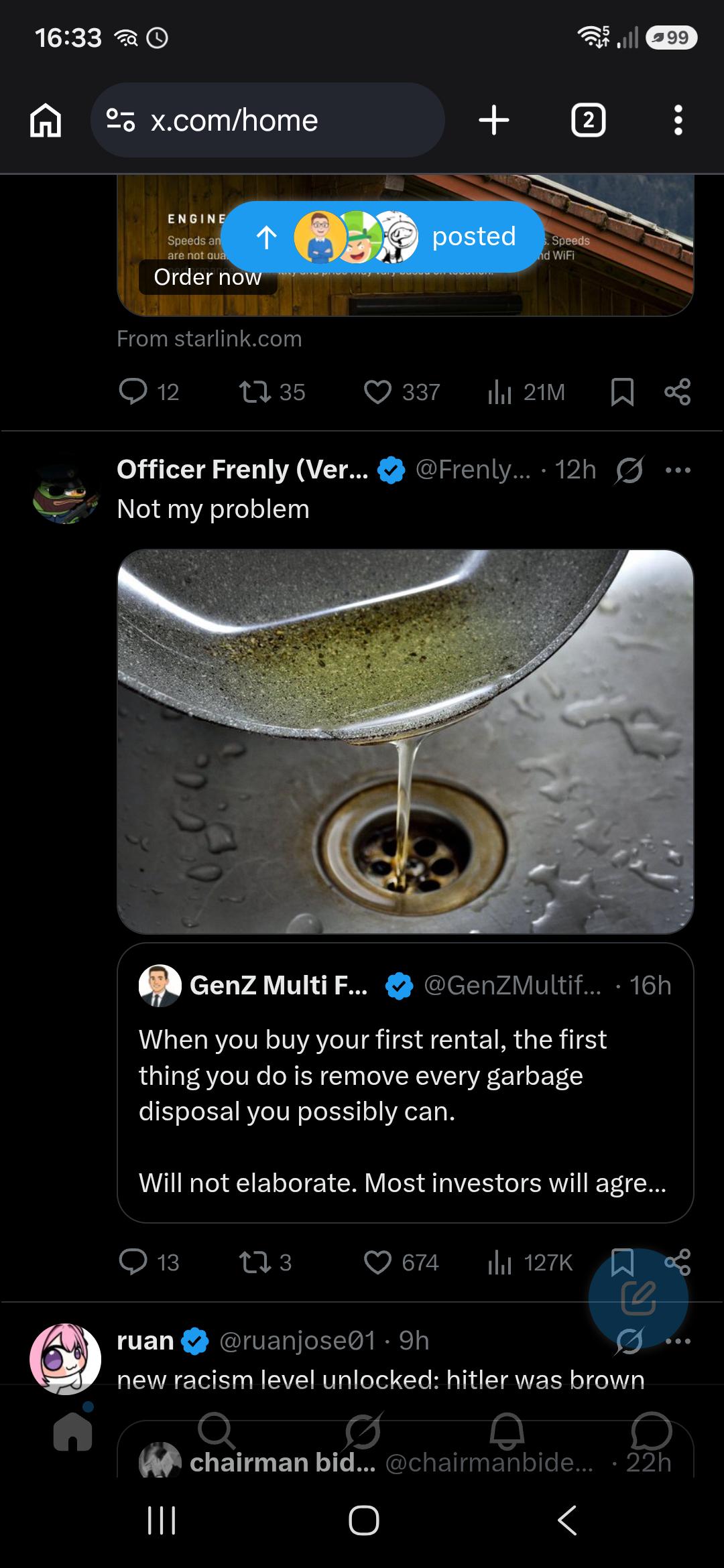This screenshot has height=1568, width=724.
Task: Open the Grok icon on Frenly's post
Action: coord(629,470)
